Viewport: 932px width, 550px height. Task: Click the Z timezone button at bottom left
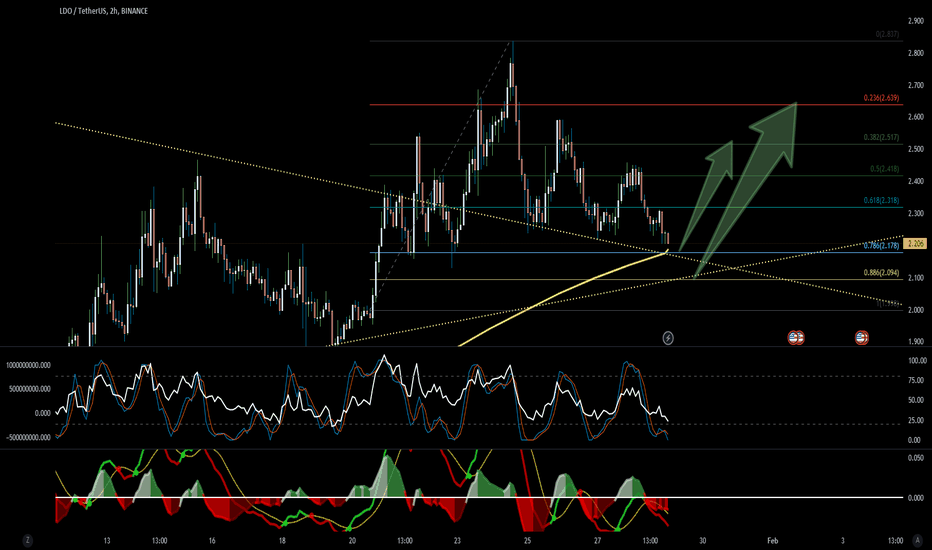coord(27,540)
